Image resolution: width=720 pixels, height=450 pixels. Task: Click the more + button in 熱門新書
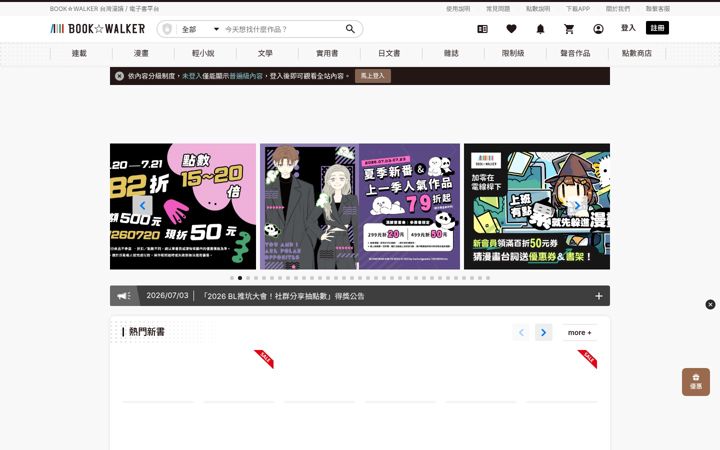(x=579, y=332)
